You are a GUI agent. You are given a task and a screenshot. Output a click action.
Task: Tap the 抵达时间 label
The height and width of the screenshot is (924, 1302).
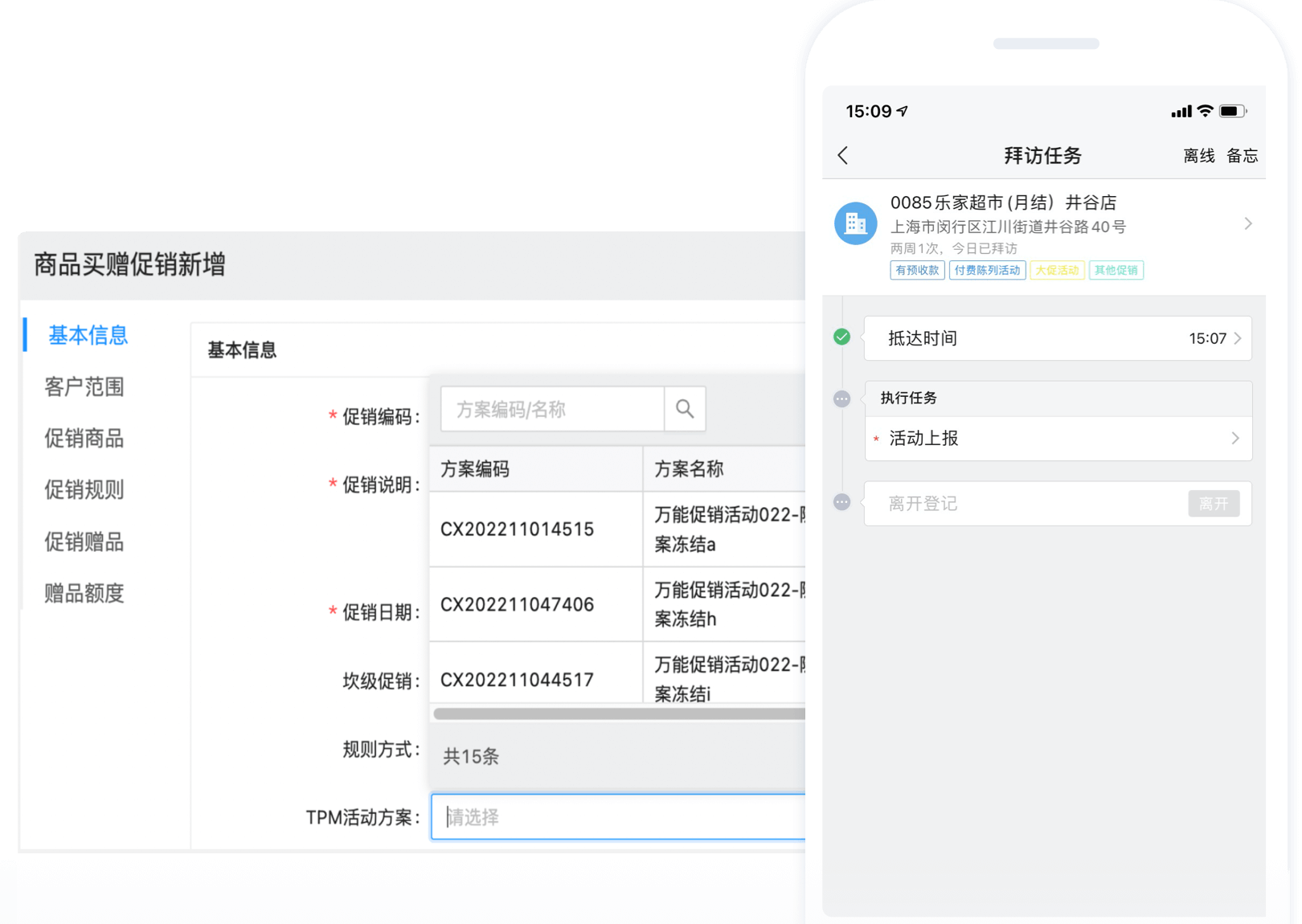point(922,338)
